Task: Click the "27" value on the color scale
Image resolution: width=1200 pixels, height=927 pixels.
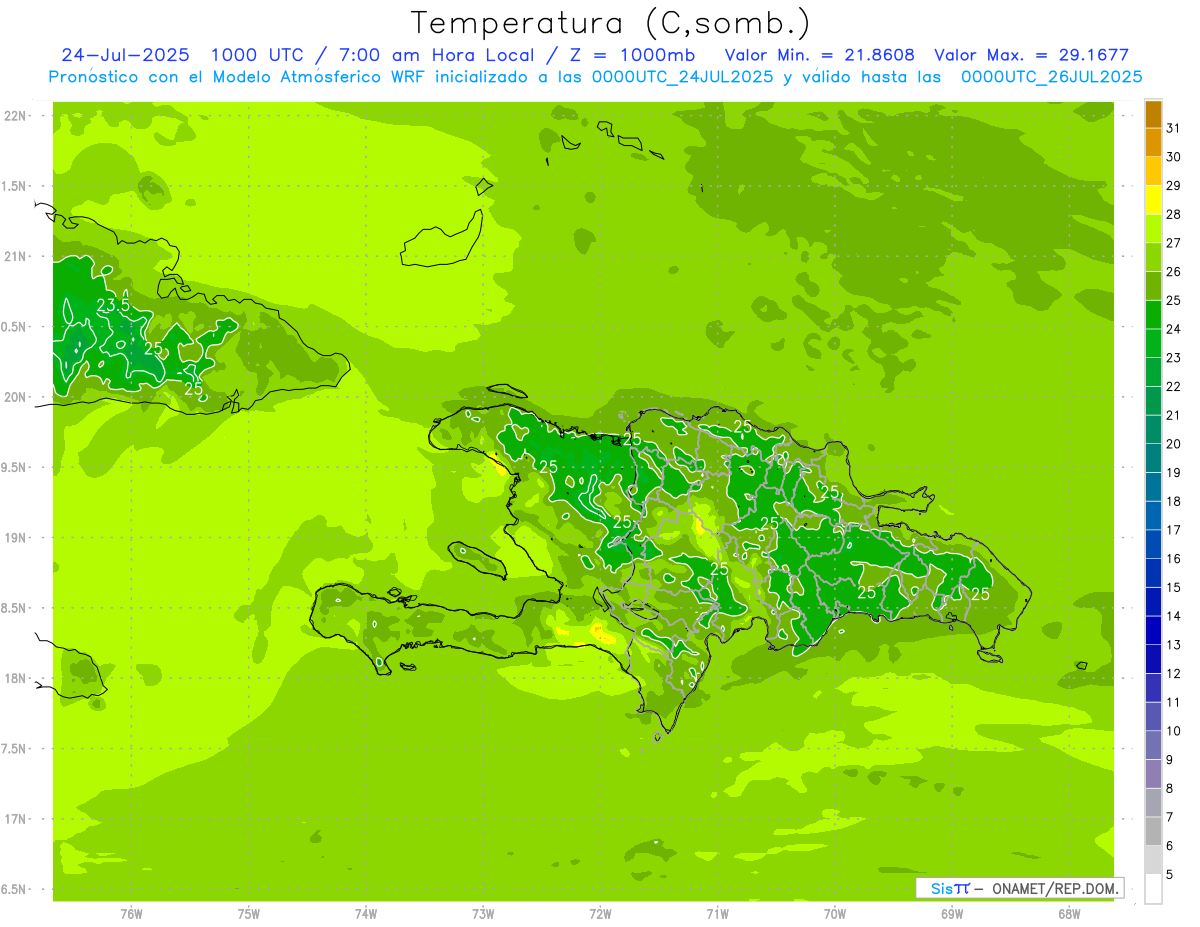Action: tap(1174, 243)
